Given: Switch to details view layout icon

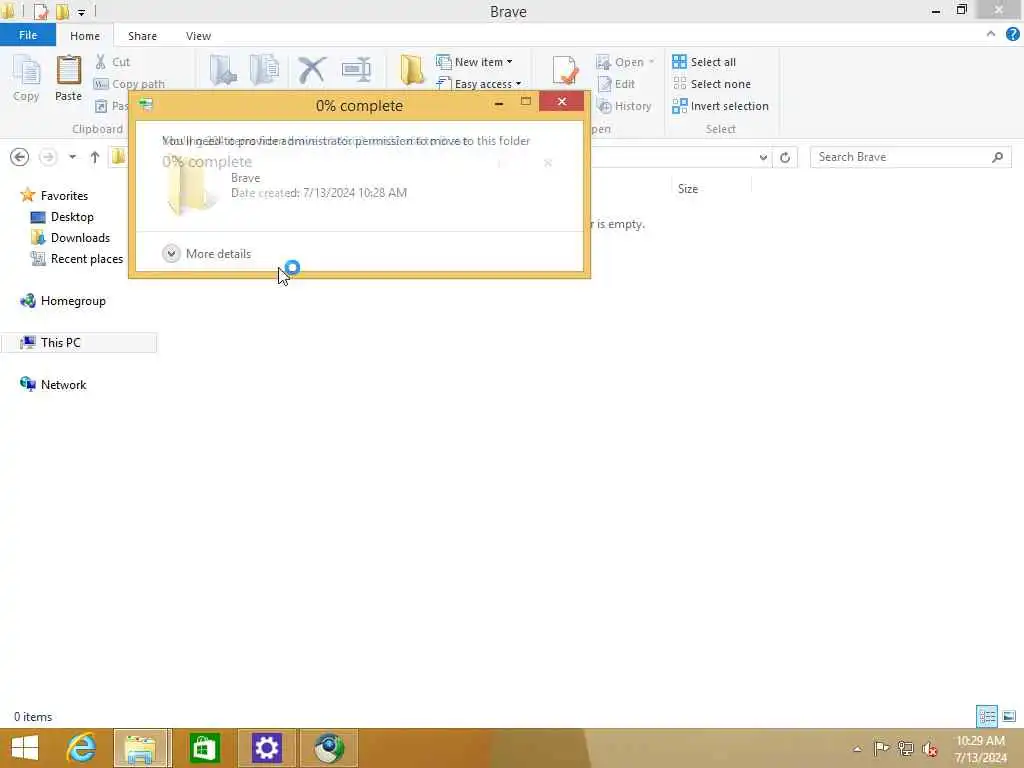Looking at the screenshot, I should 987,716.
